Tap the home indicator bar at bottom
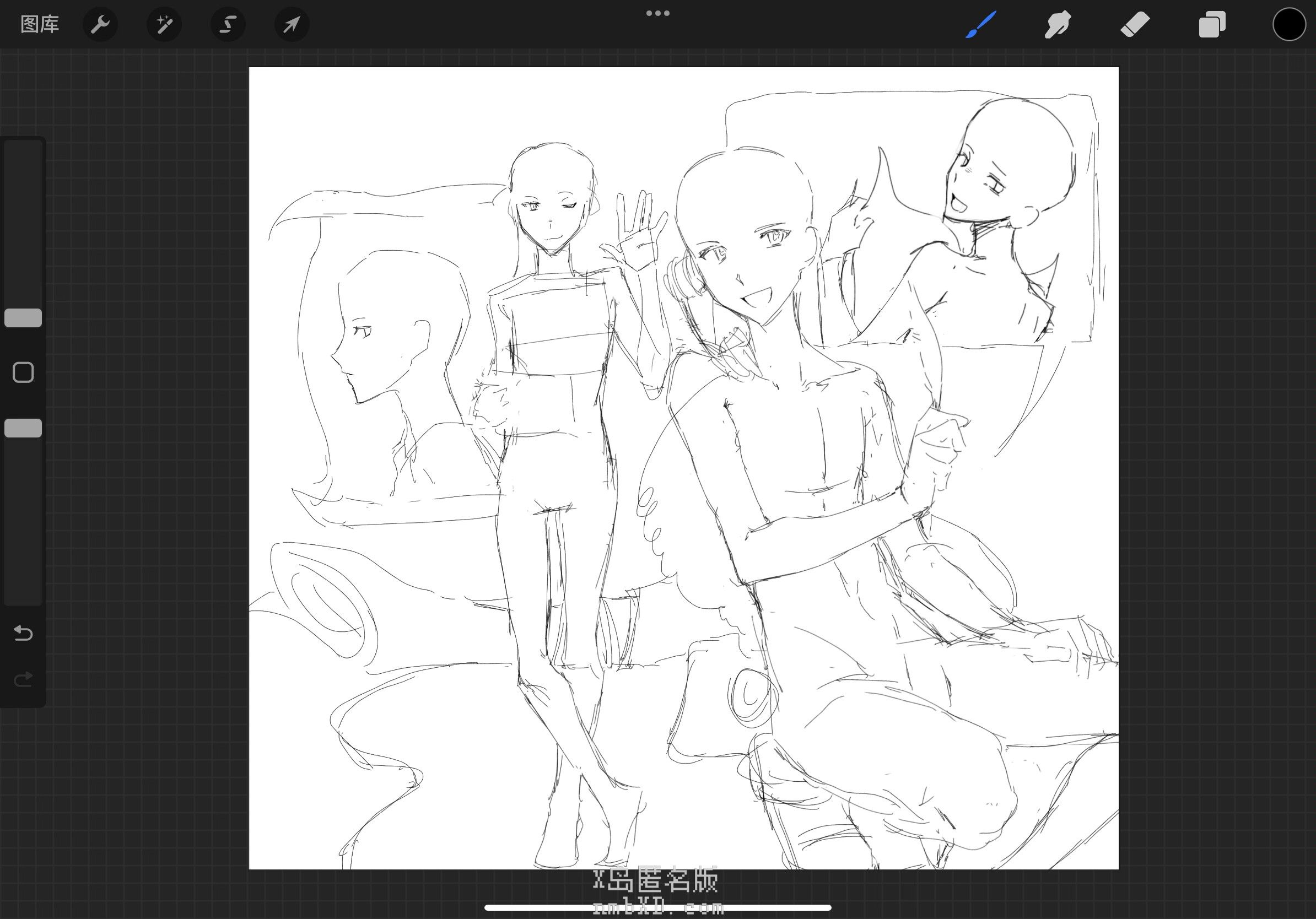Screen dimensions: 1316x919 coord(658,907)
